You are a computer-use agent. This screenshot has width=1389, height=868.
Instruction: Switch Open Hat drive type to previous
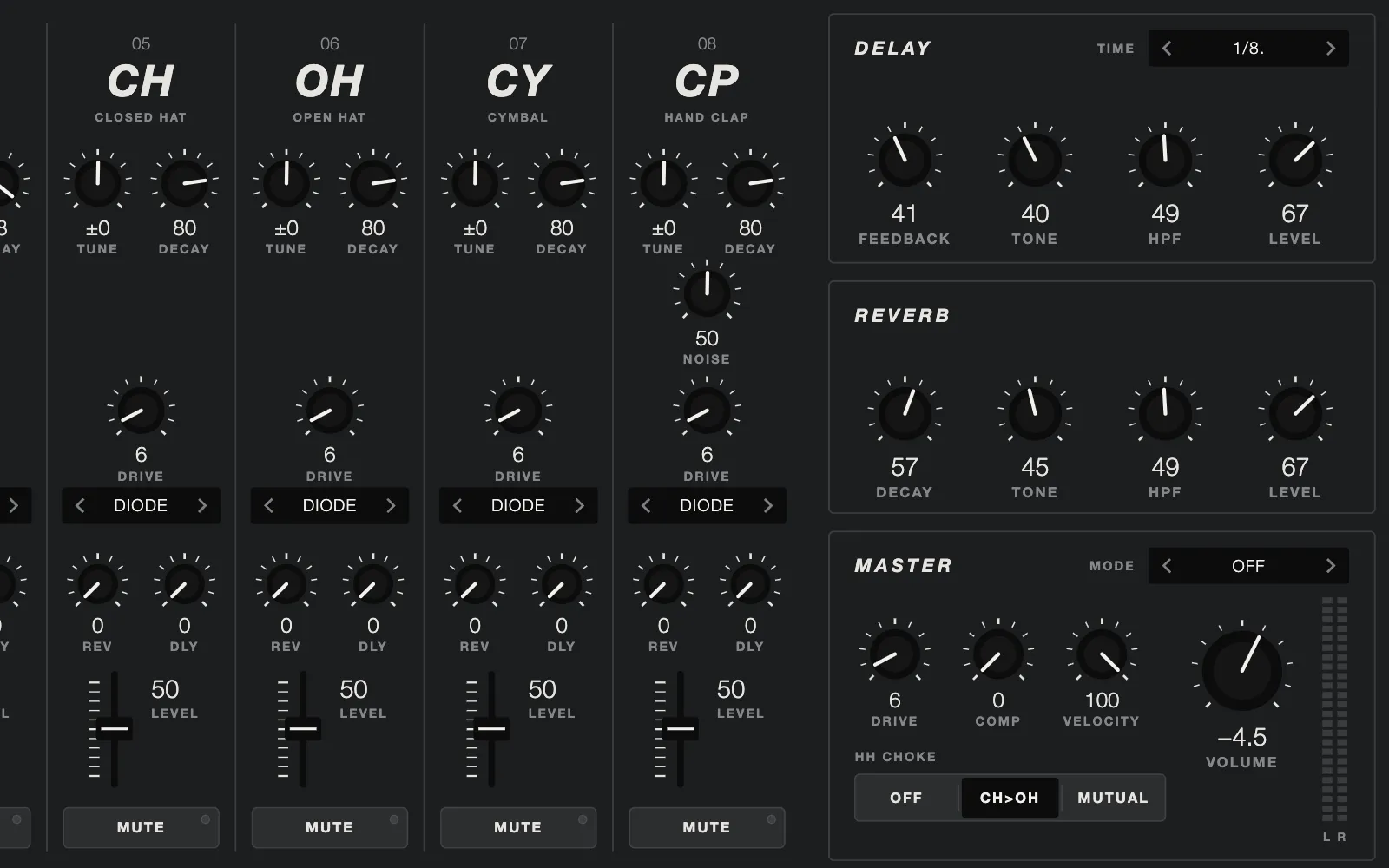tap(268, 505)
